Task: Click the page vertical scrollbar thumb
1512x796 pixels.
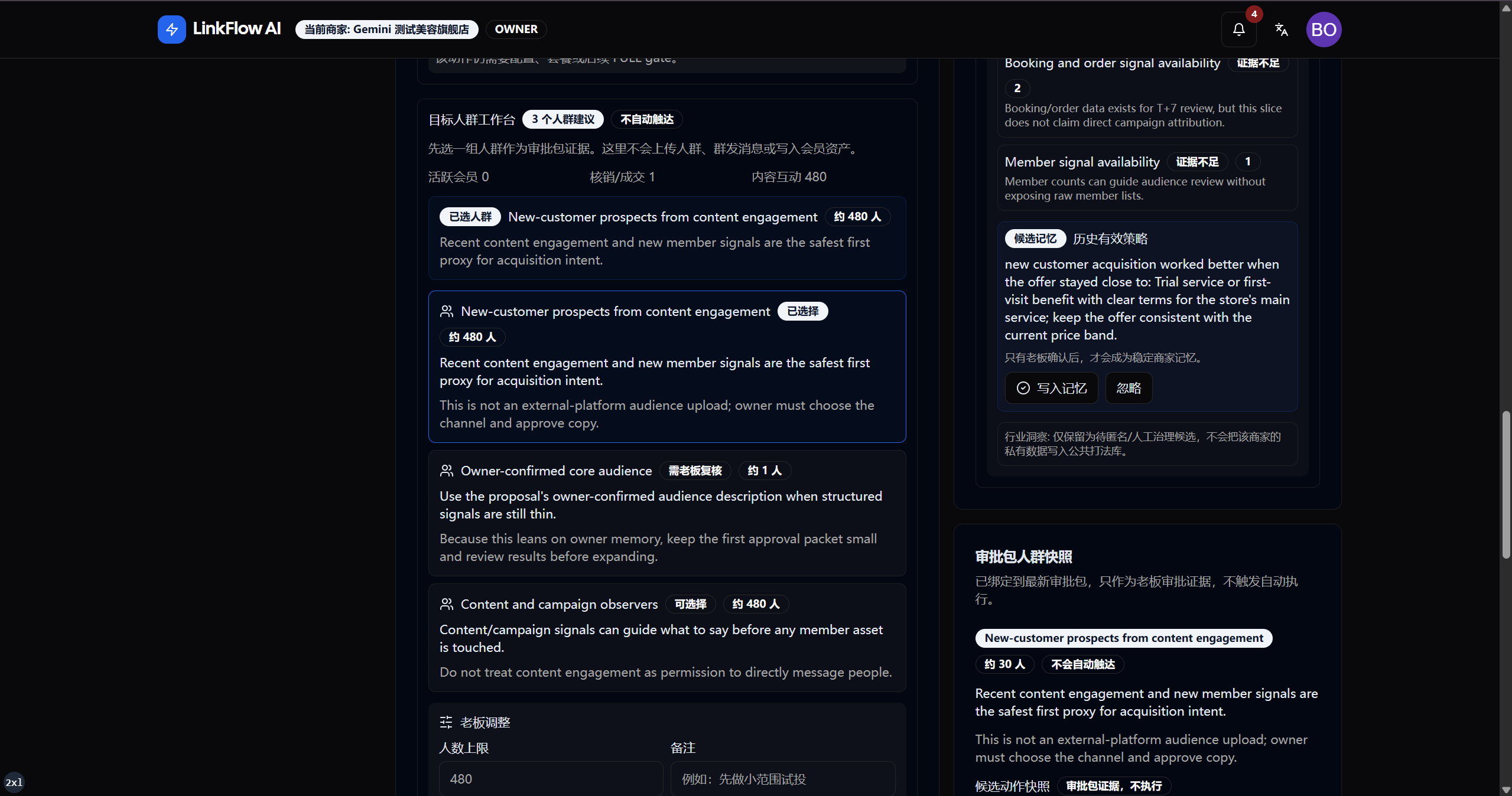Action: tap(1506, 484)
